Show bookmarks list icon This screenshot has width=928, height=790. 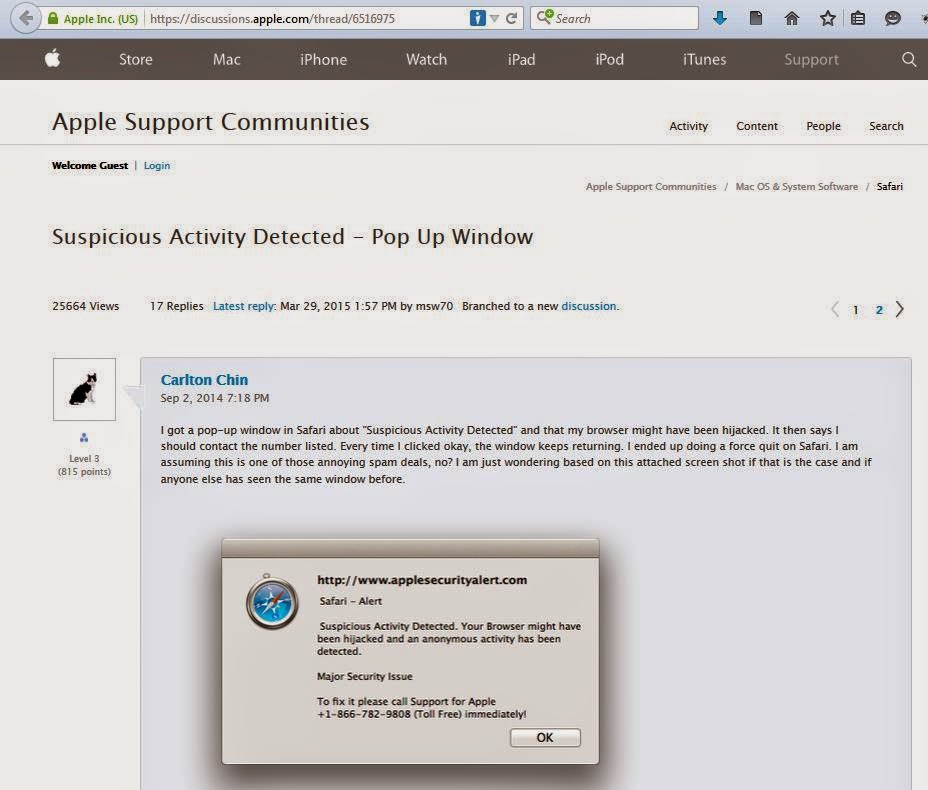point(858,18)
